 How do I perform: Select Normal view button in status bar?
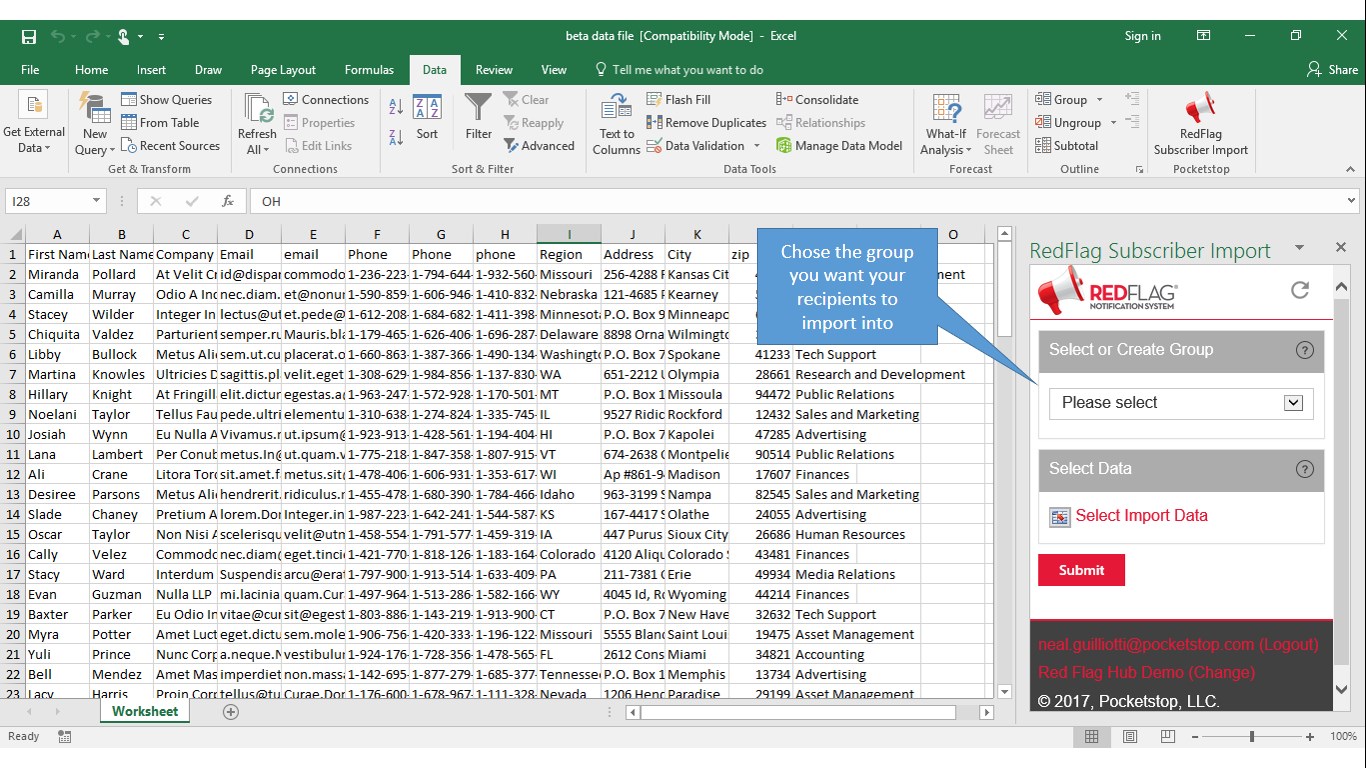(x=1092, y=737)
